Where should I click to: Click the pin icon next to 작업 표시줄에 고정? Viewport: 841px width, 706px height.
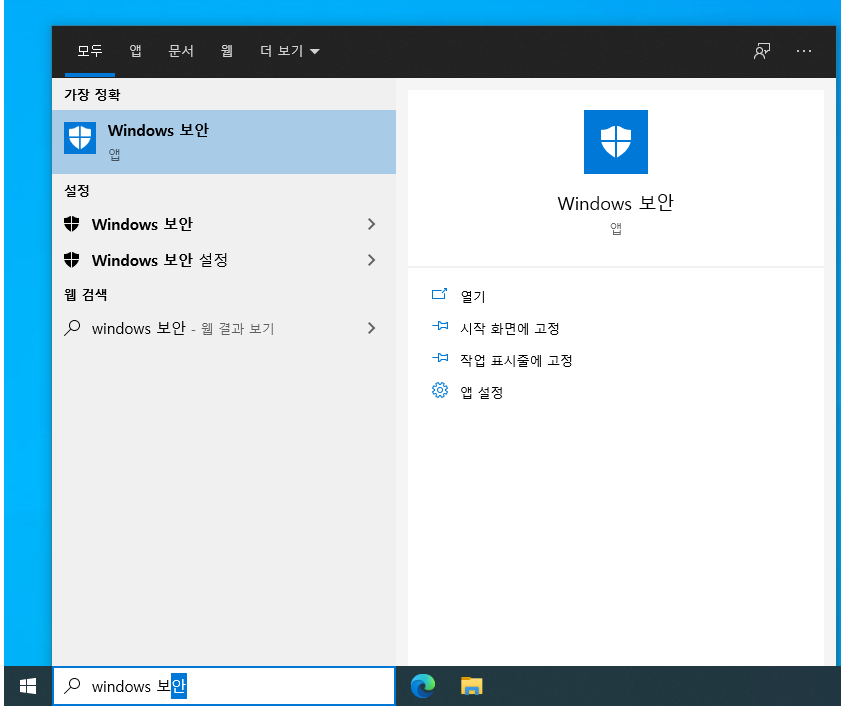coord(440,357)
